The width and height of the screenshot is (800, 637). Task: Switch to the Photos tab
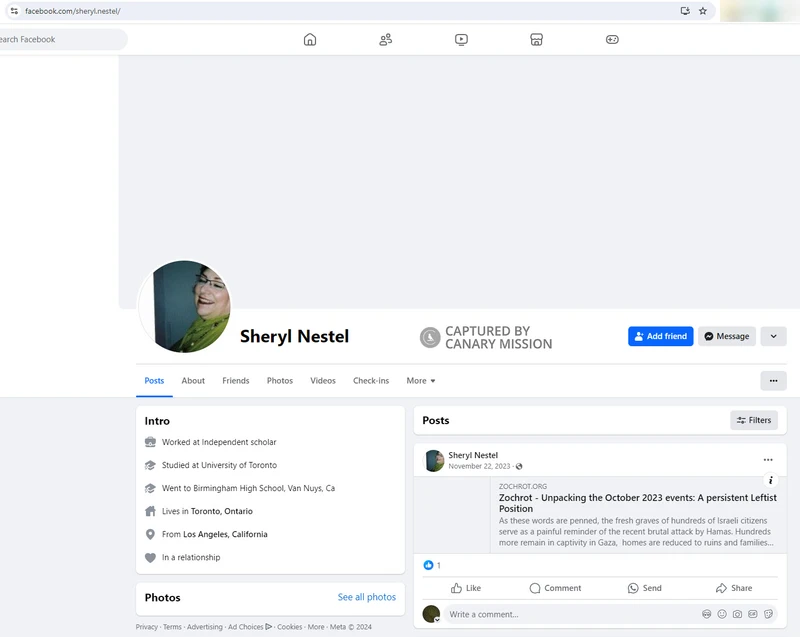click(280, 380)
